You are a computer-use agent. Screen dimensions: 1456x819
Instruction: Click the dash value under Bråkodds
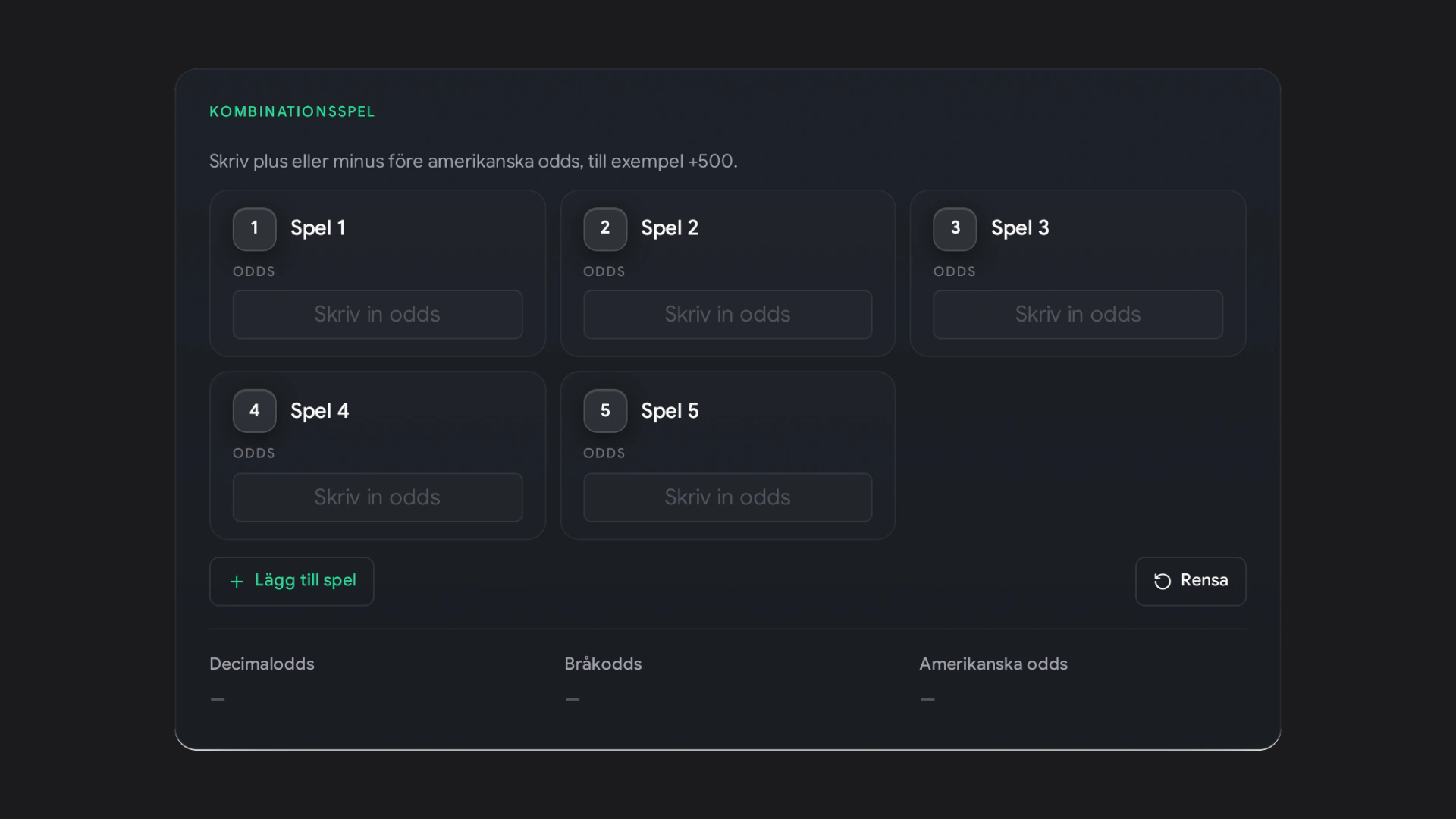573,699
